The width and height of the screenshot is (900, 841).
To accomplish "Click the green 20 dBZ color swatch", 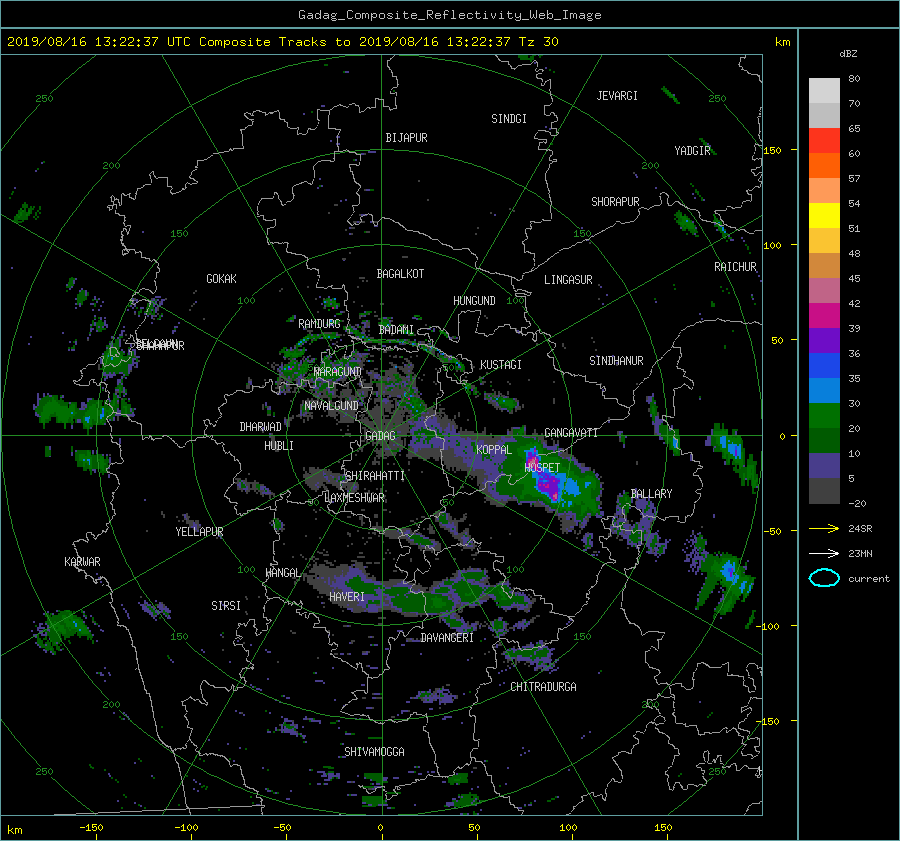I will click(824, 415).
